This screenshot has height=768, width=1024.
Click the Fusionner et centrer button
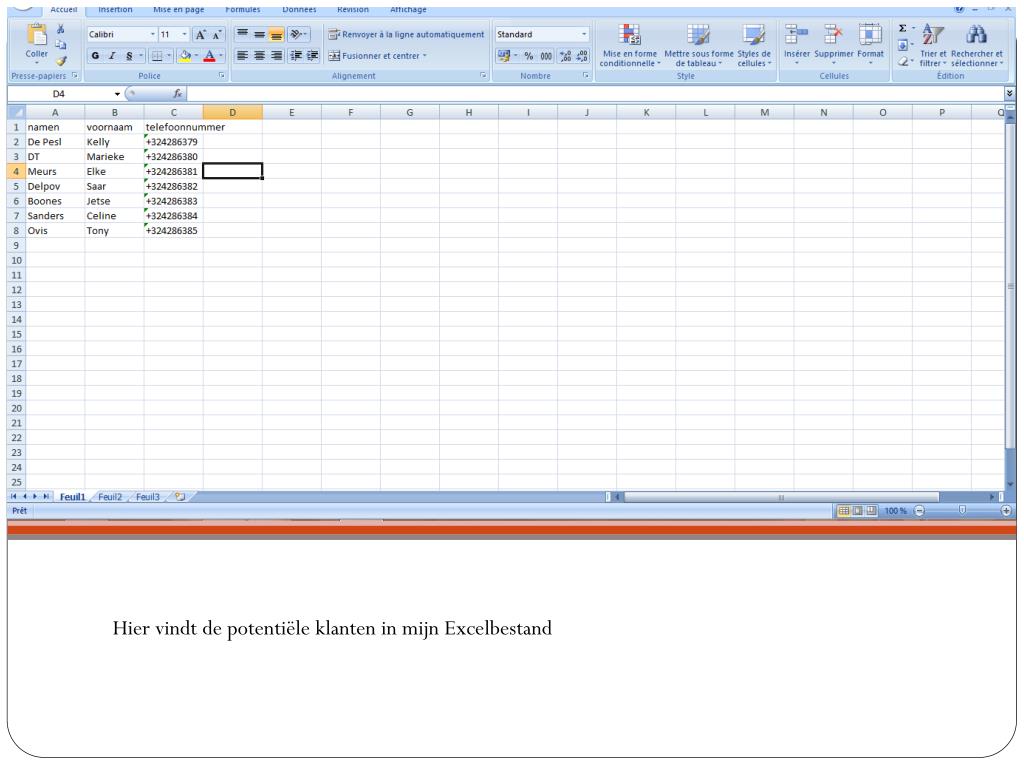pos(377,56)
